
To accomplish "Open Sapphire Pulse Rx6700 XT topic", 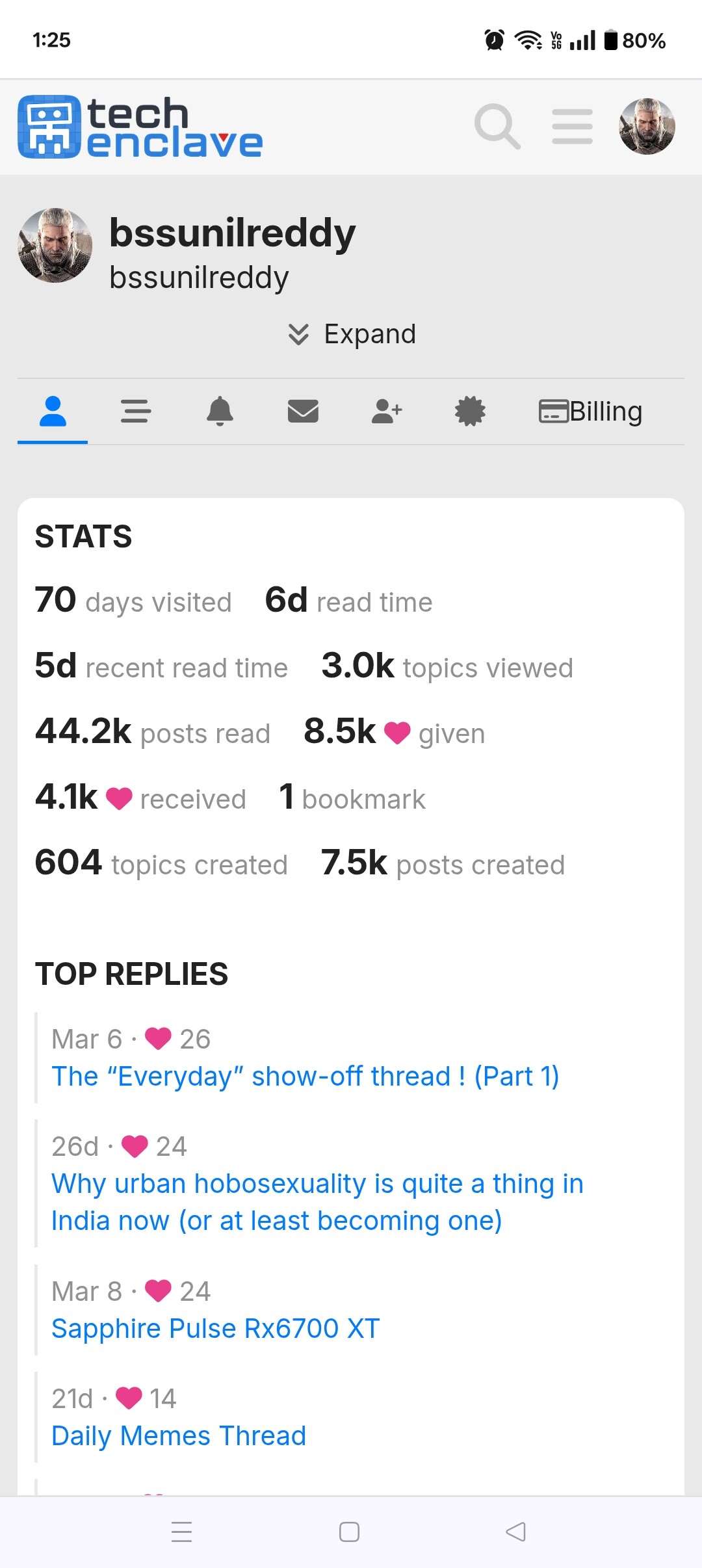I will [x=216, y=1328].
